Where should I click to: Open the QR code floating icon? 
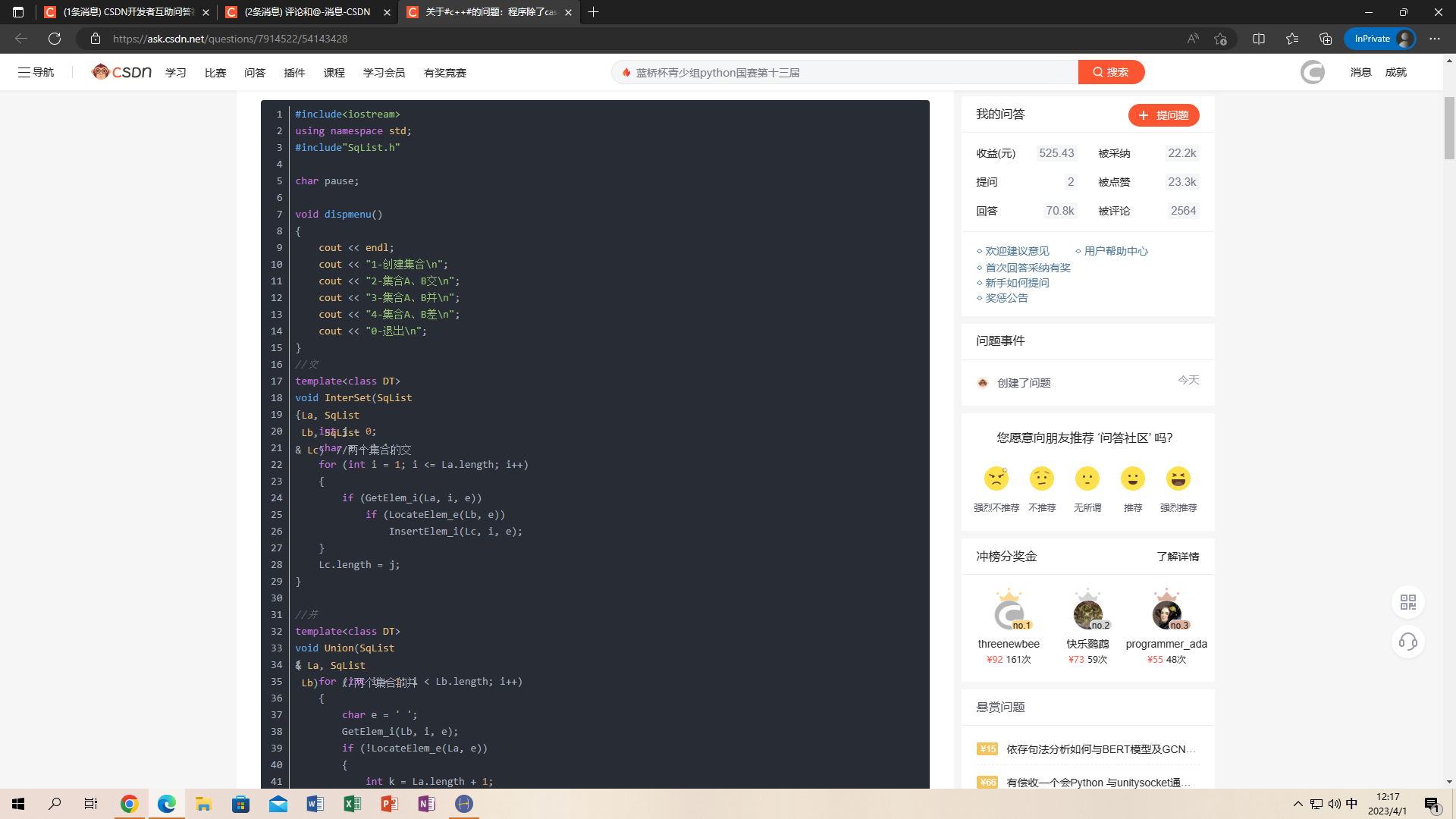click(x=1408, y=602)
